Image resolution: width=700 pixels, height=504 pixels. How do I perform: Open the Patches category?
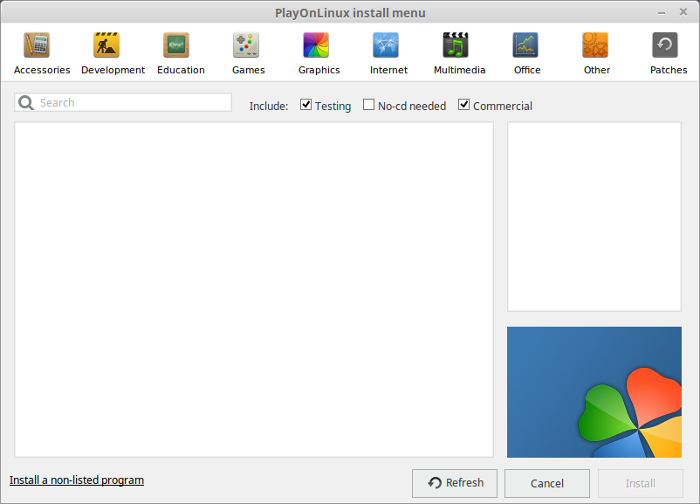(668, 53)
